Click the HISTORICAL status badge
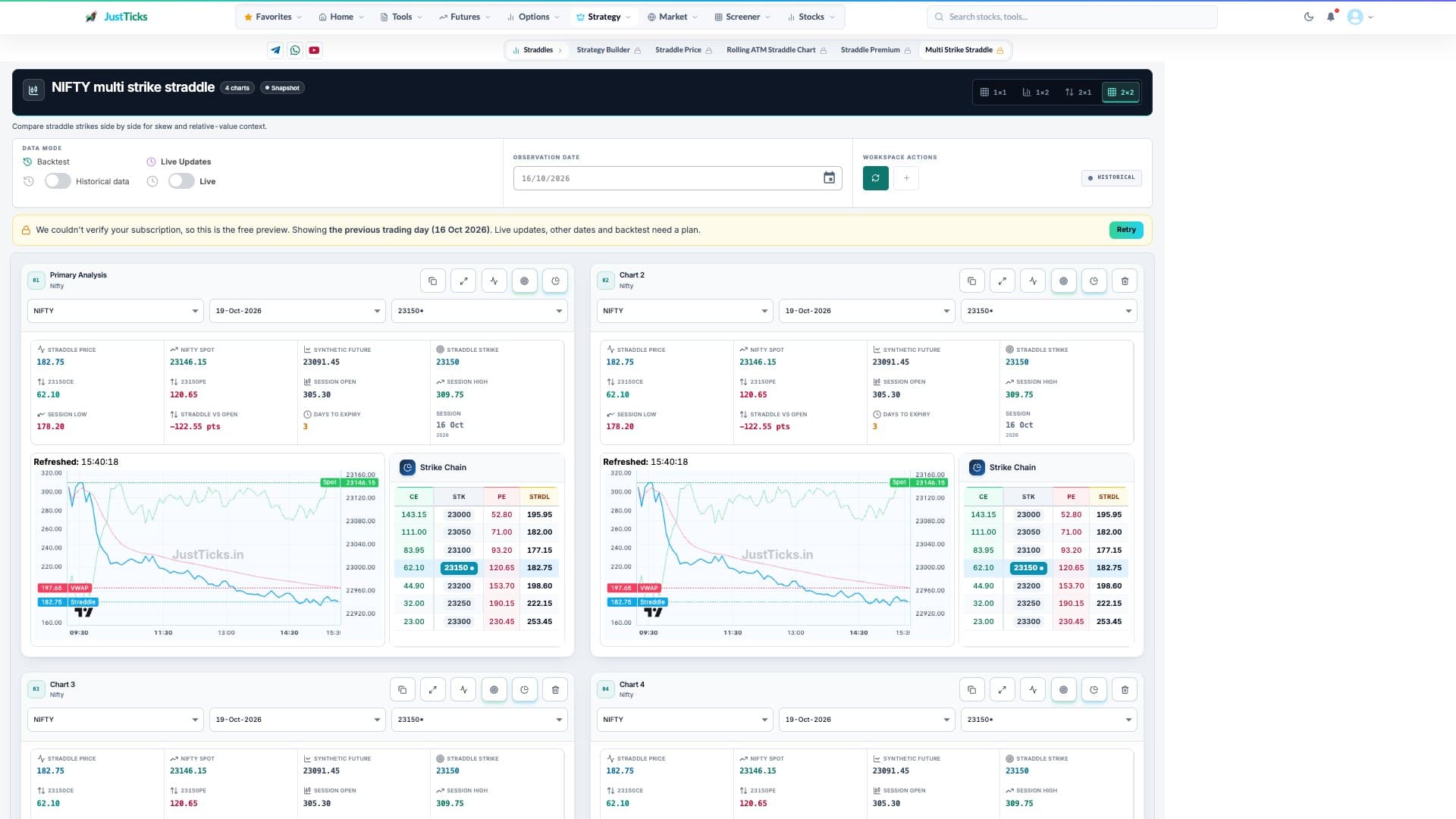Viewport: 1456px width, 819px height. pyautogui.click(x=1111, y=177)
